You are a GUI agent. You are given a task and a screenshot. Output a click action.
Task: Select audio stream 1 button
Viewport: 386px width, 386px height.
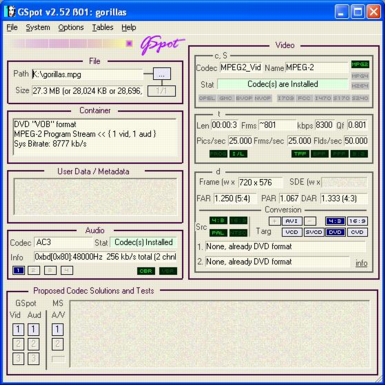(x=18, y=270)
